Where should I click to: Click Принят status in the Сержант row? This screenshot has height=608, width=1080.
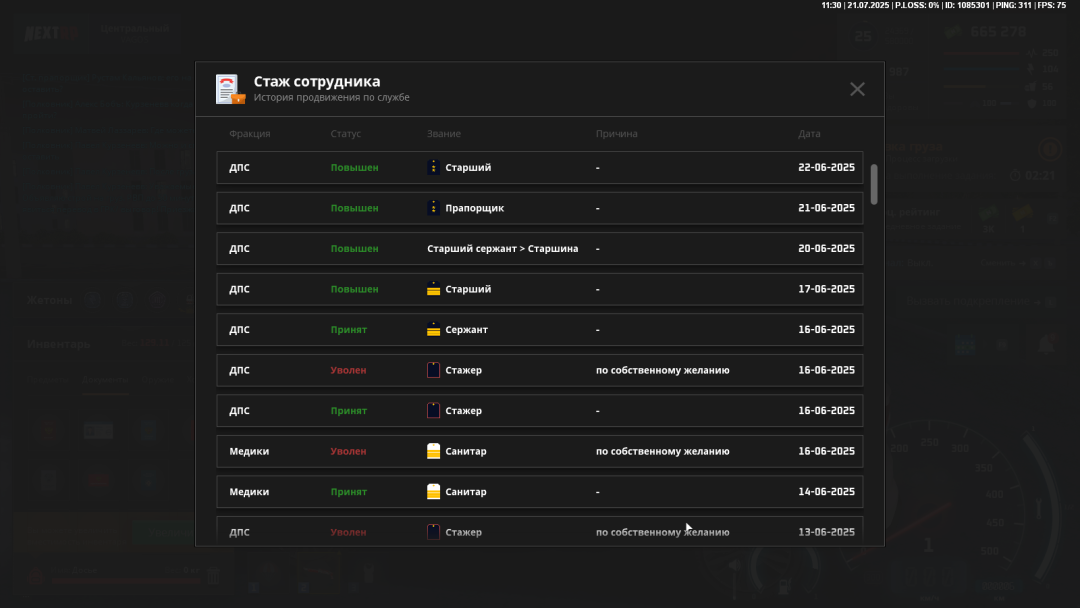tap(349, 330)
